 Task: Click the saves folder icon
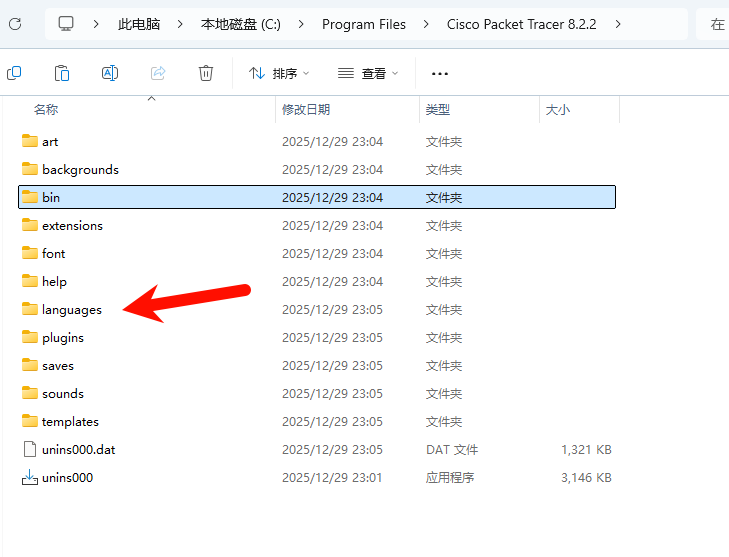point(30,365)
